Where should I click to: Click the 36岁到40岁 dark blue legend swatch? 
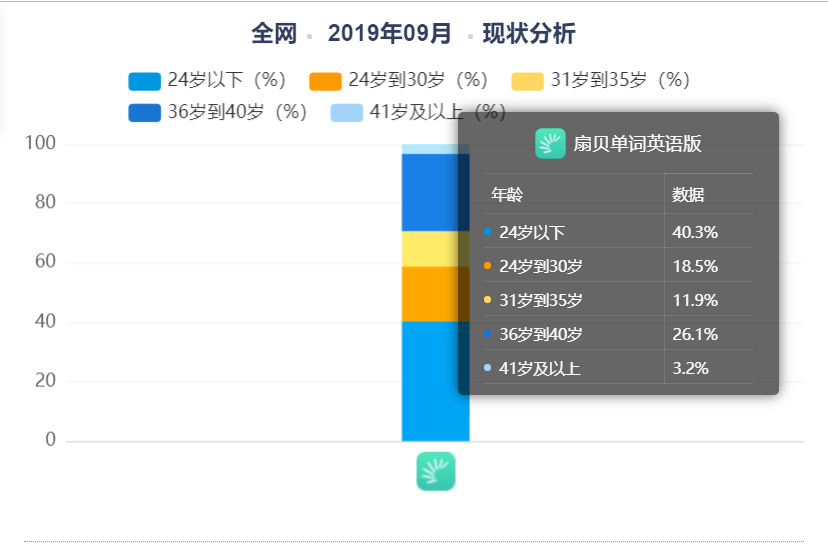(x=145, y=113)
